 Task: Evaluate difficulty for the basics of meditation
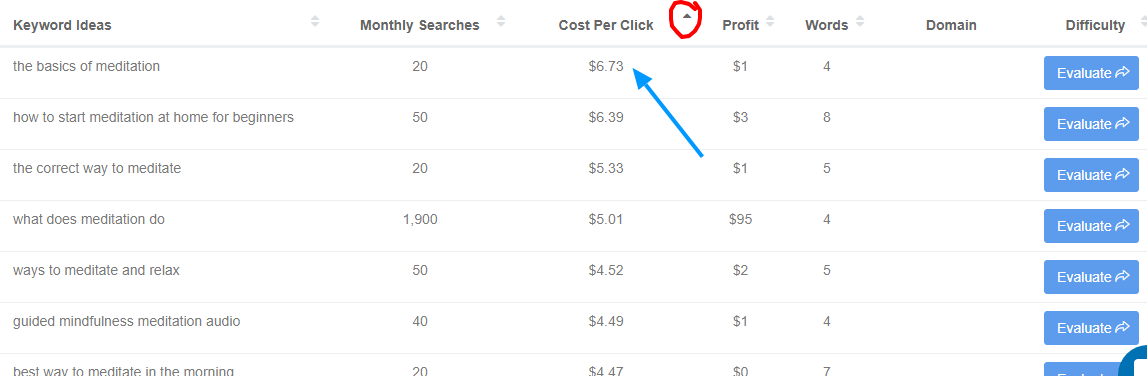coord(1091,73)
